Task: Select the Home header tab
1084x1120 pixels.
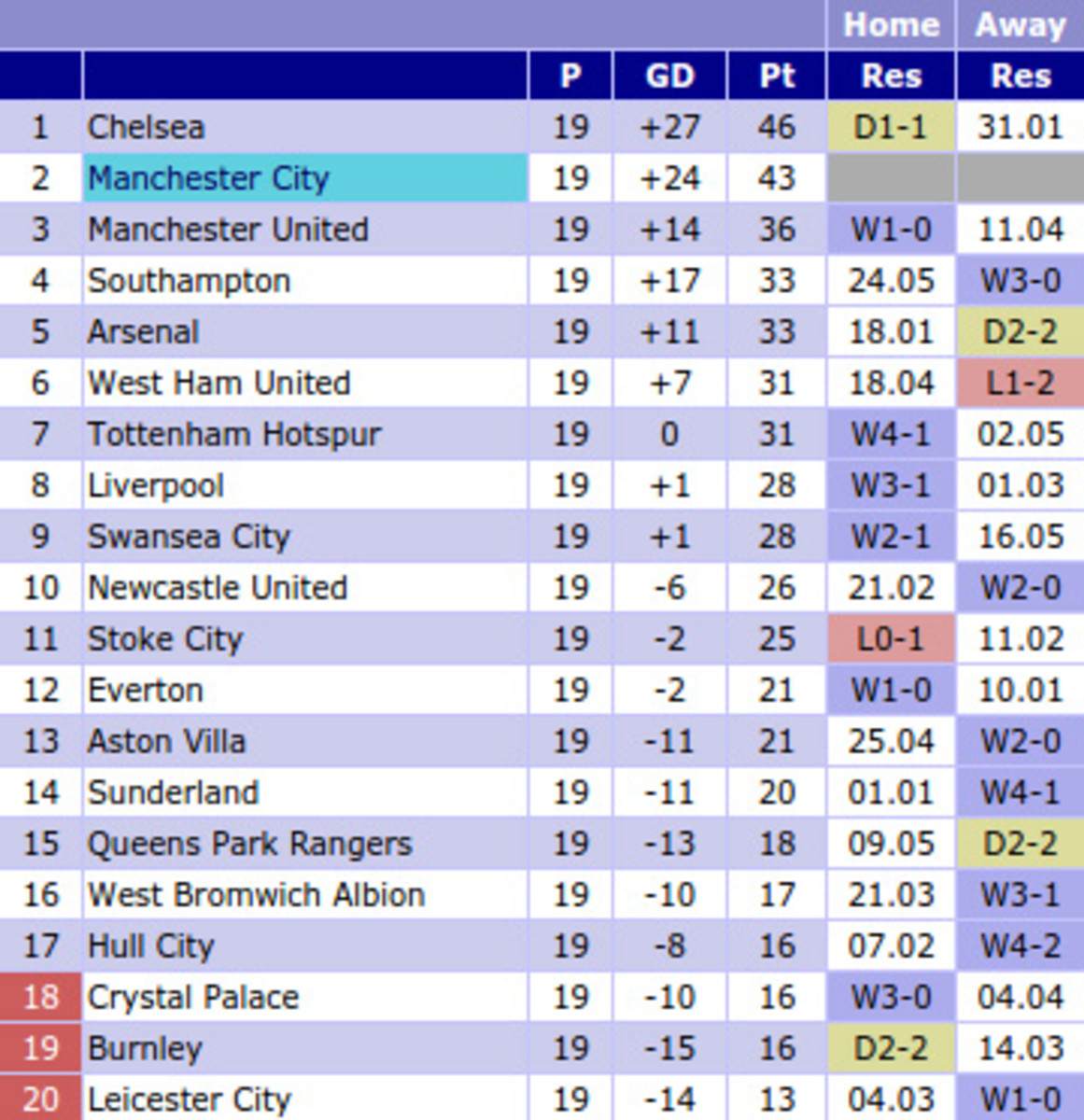Action: pyautogui.click(x=891, y=25)
